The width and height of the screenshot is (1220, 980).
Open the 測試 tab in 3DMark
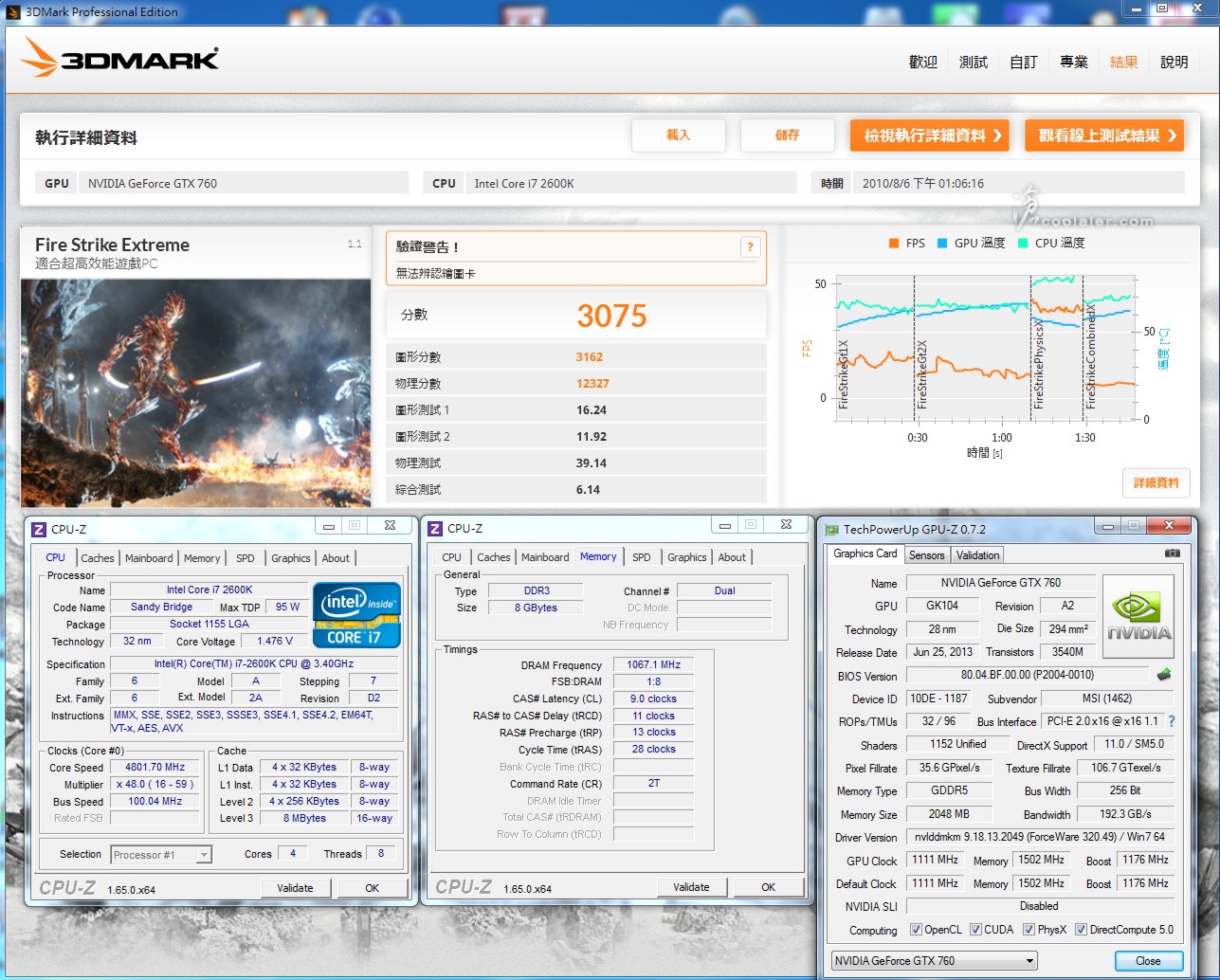pos(974,62)
